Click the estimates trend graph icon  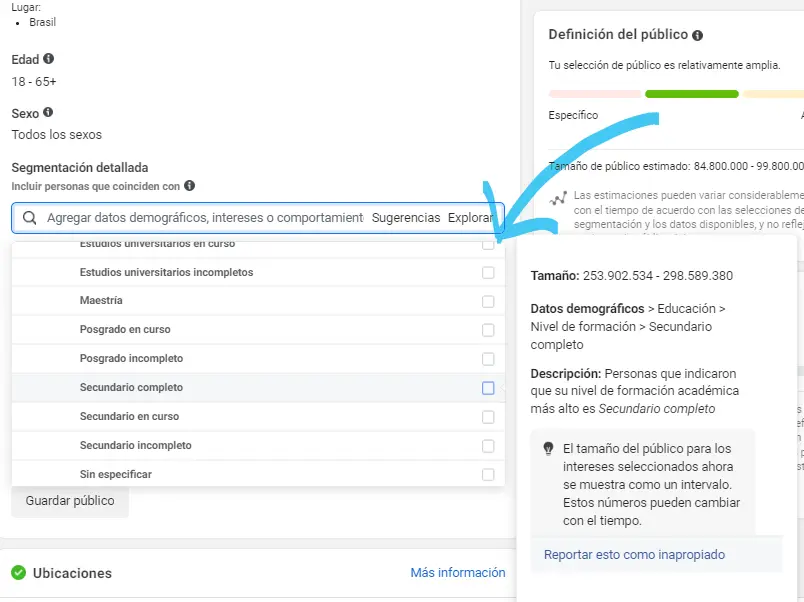coord(558,198)
